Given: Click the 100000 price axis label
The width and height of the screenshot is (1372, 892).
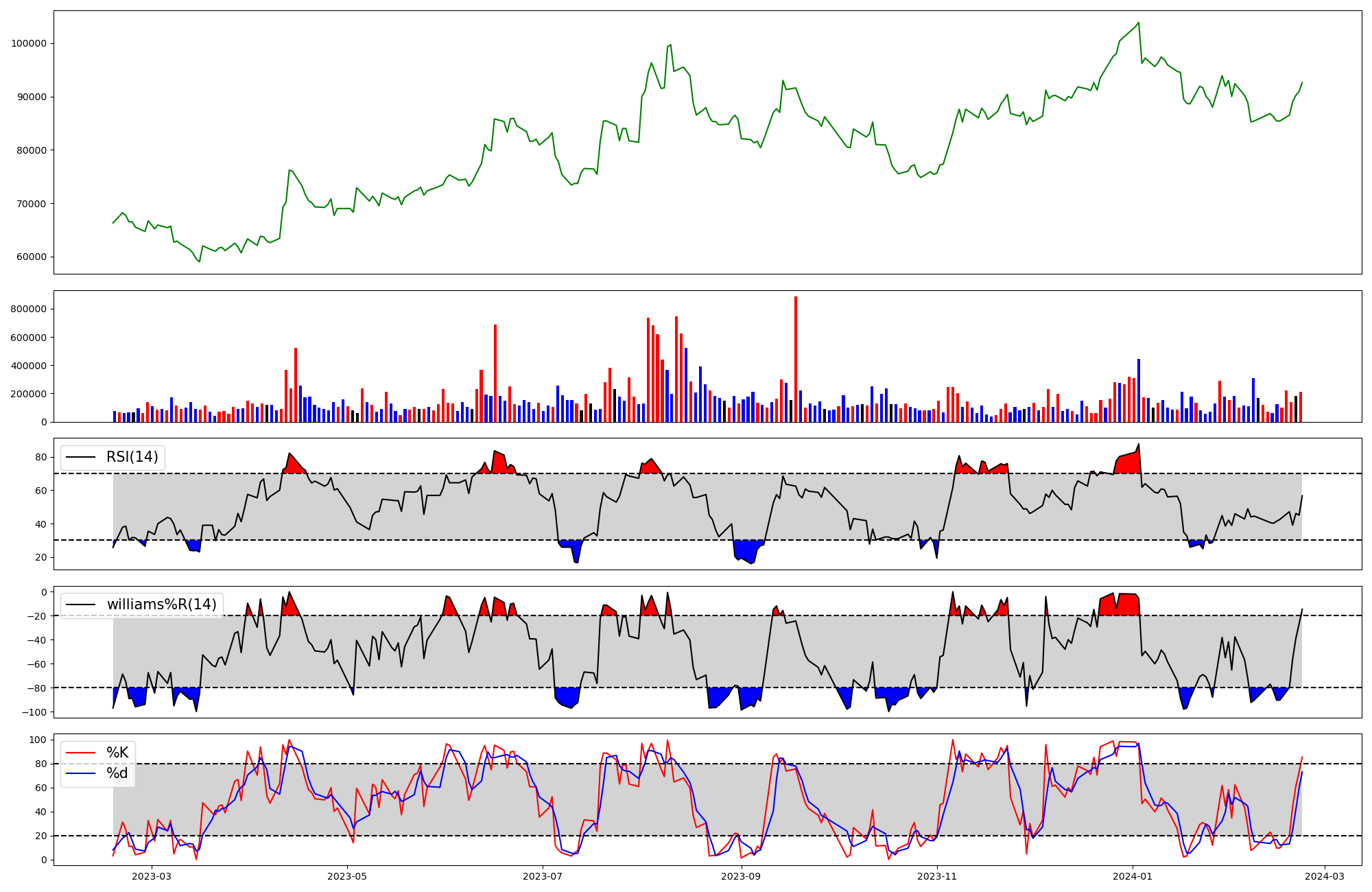Looking at the screenshot, I should (x=29, y=43).
